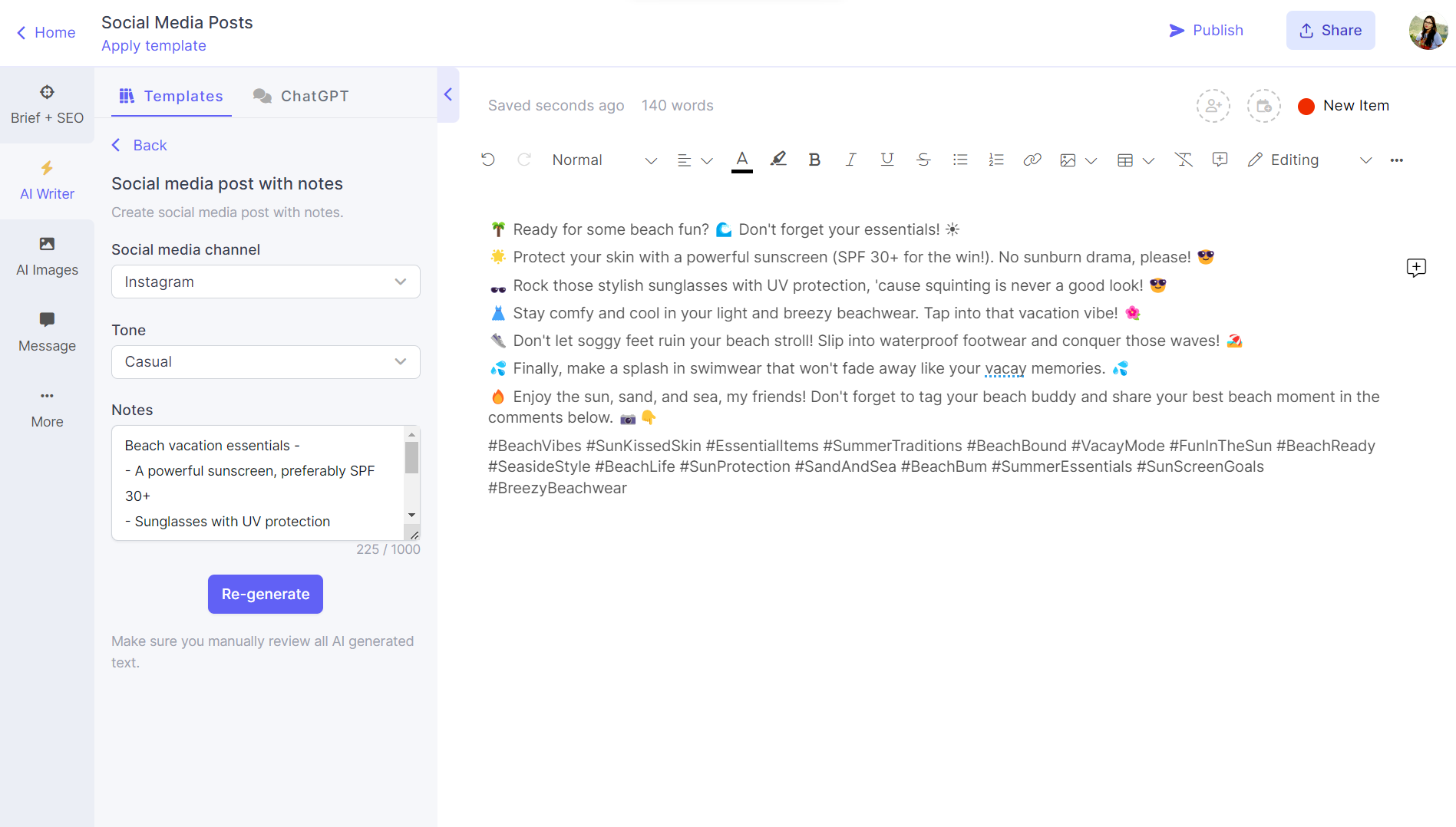
Task: Open the Normal paragraph style dropdown
Action: click(x=604, y=160)
